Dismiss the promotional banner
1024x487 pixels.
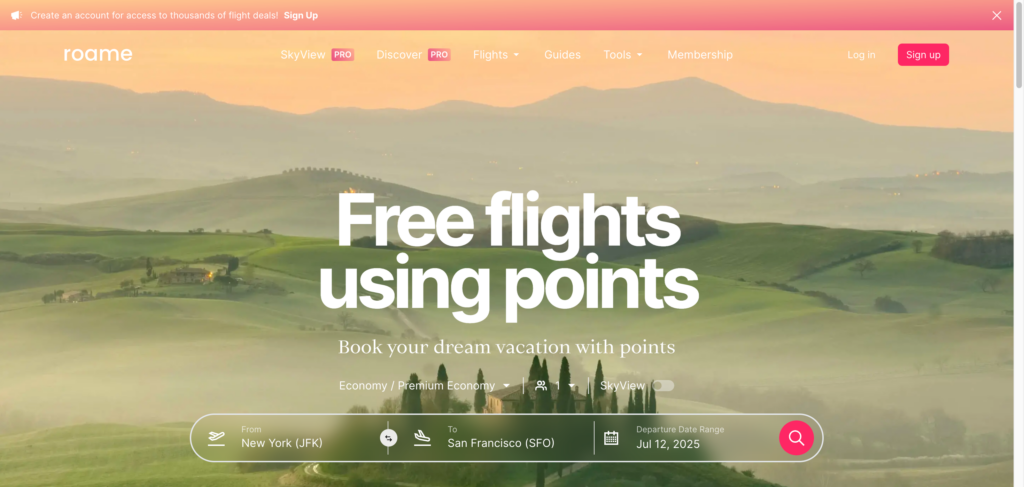(997, 15)
